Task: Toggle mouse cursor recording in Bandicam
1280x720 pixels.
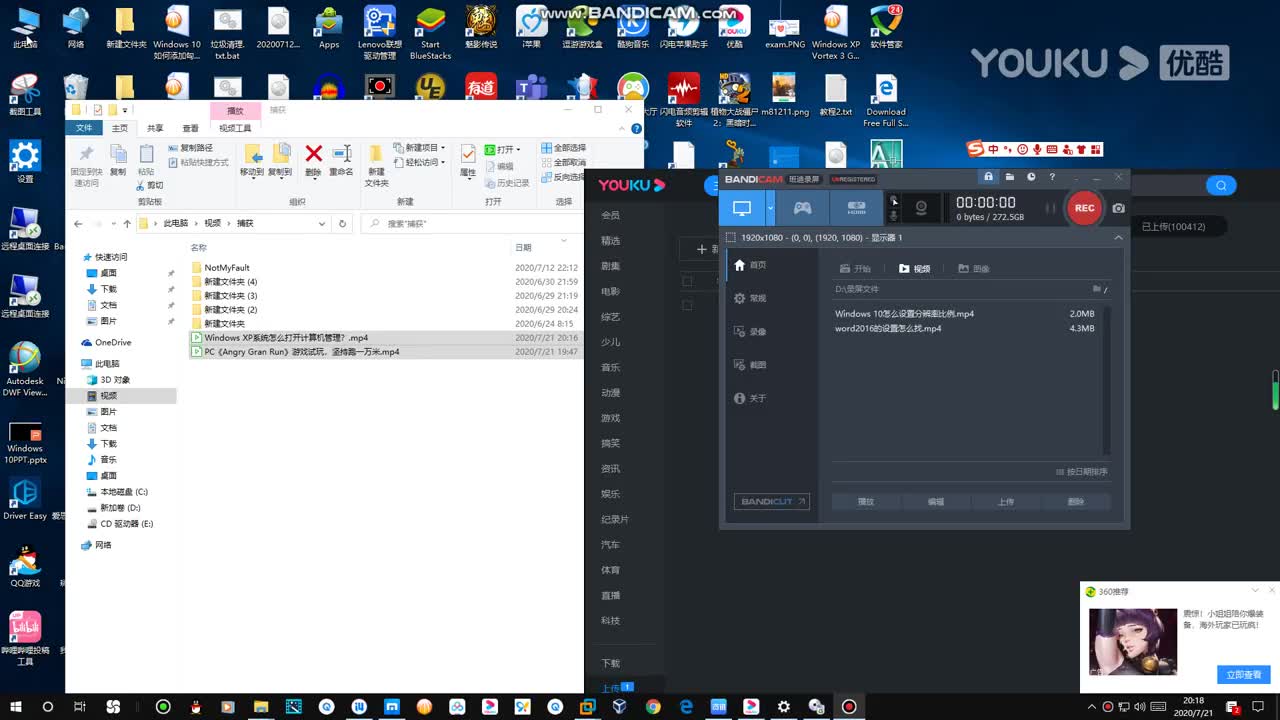Action: point(894,200)
